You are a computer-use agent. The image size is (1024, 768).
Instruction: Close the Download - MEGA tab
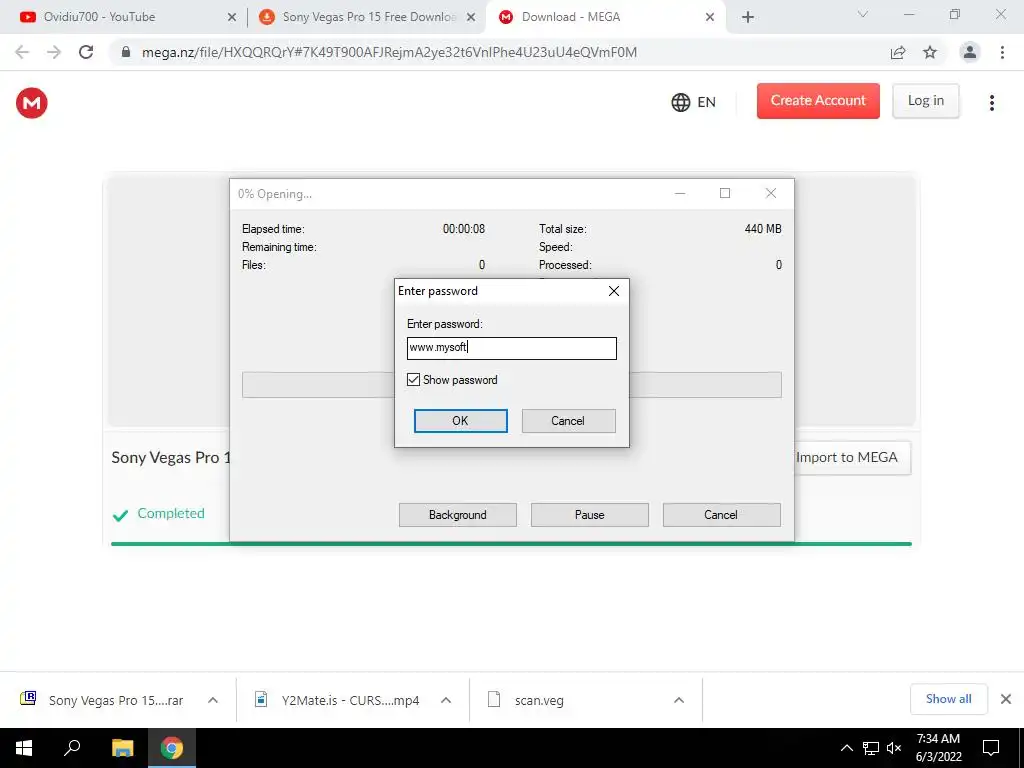click(x=710, y=17)
